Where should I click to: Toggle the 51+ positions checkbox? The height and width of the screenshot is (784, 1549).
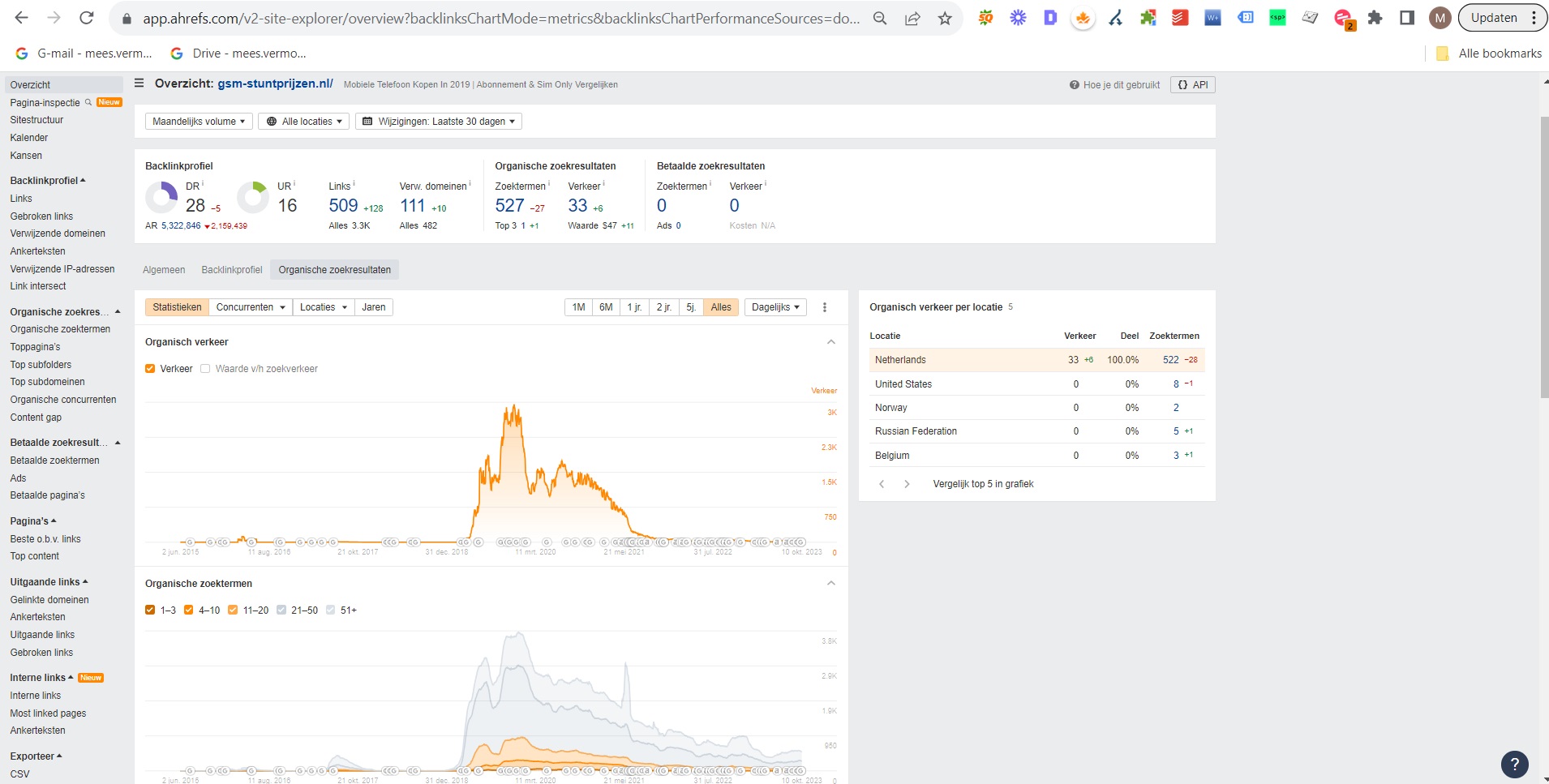pyautogui.click(x=330, y=610)
